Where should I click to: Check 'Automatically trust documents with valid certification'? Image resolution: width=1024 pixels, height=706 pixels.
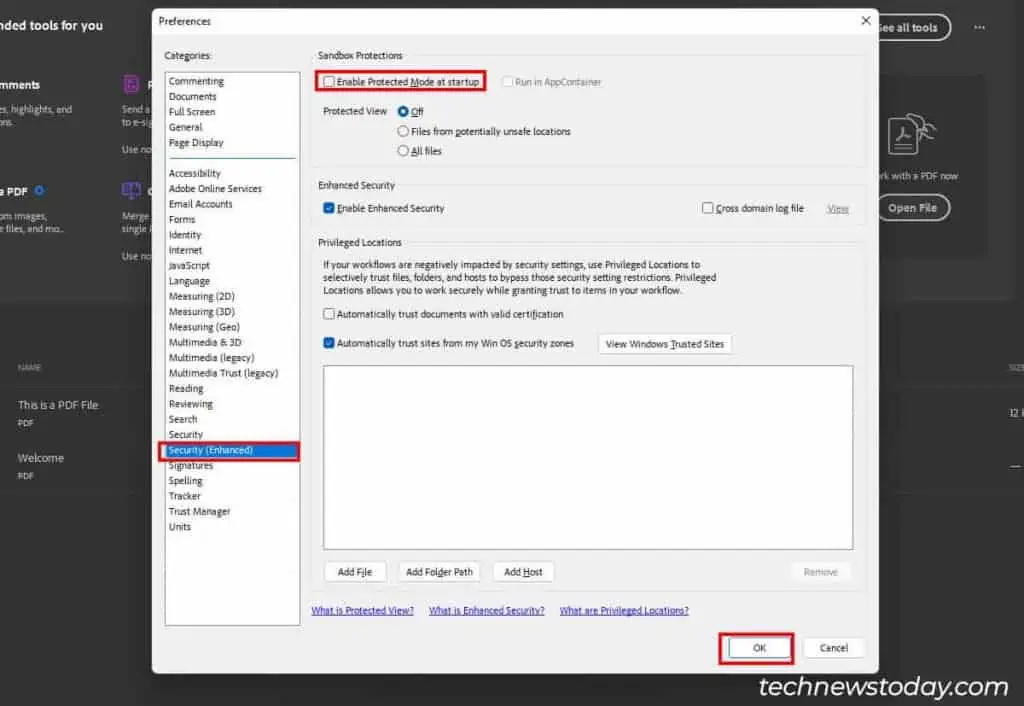(328, 313)
